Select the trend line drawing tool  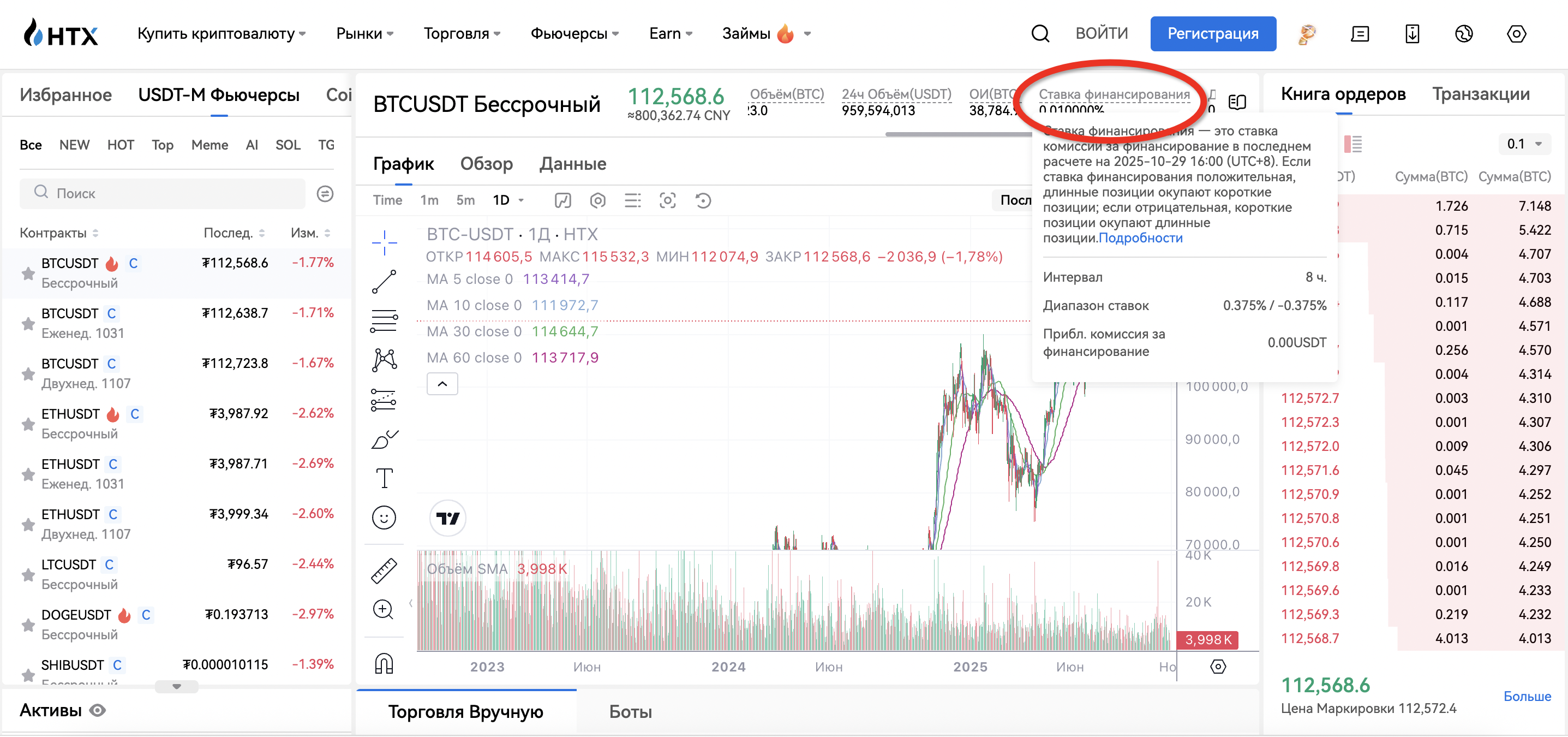coord(384,282)
